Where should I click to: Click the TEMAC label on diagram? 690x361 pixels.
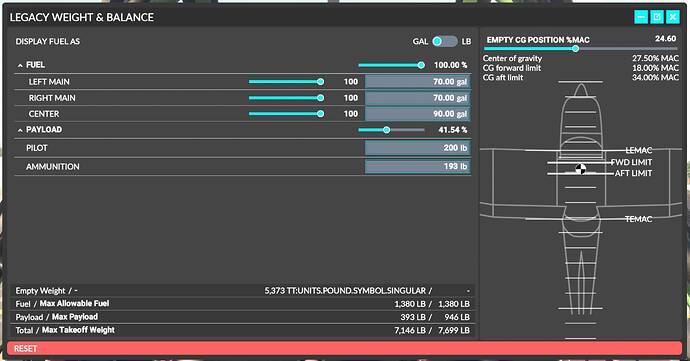click(639, 219)
